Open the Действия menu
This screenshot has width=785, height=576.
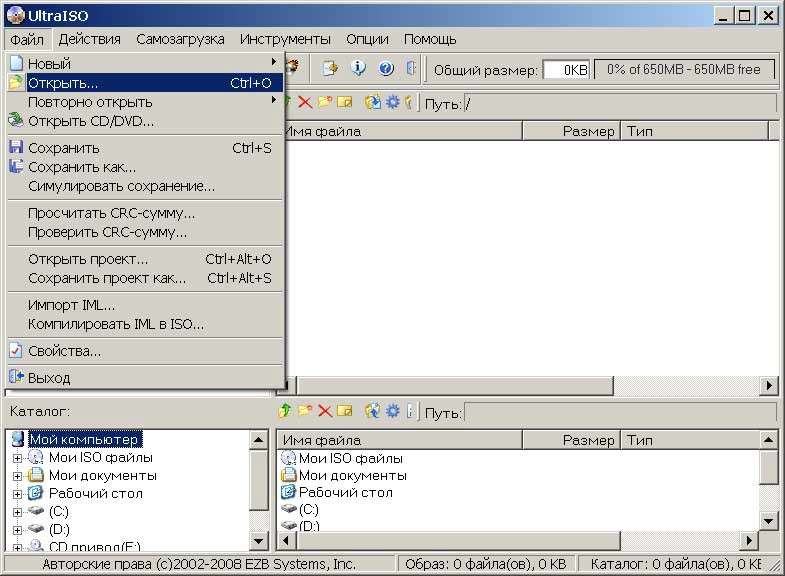click(x=90, y=39)
